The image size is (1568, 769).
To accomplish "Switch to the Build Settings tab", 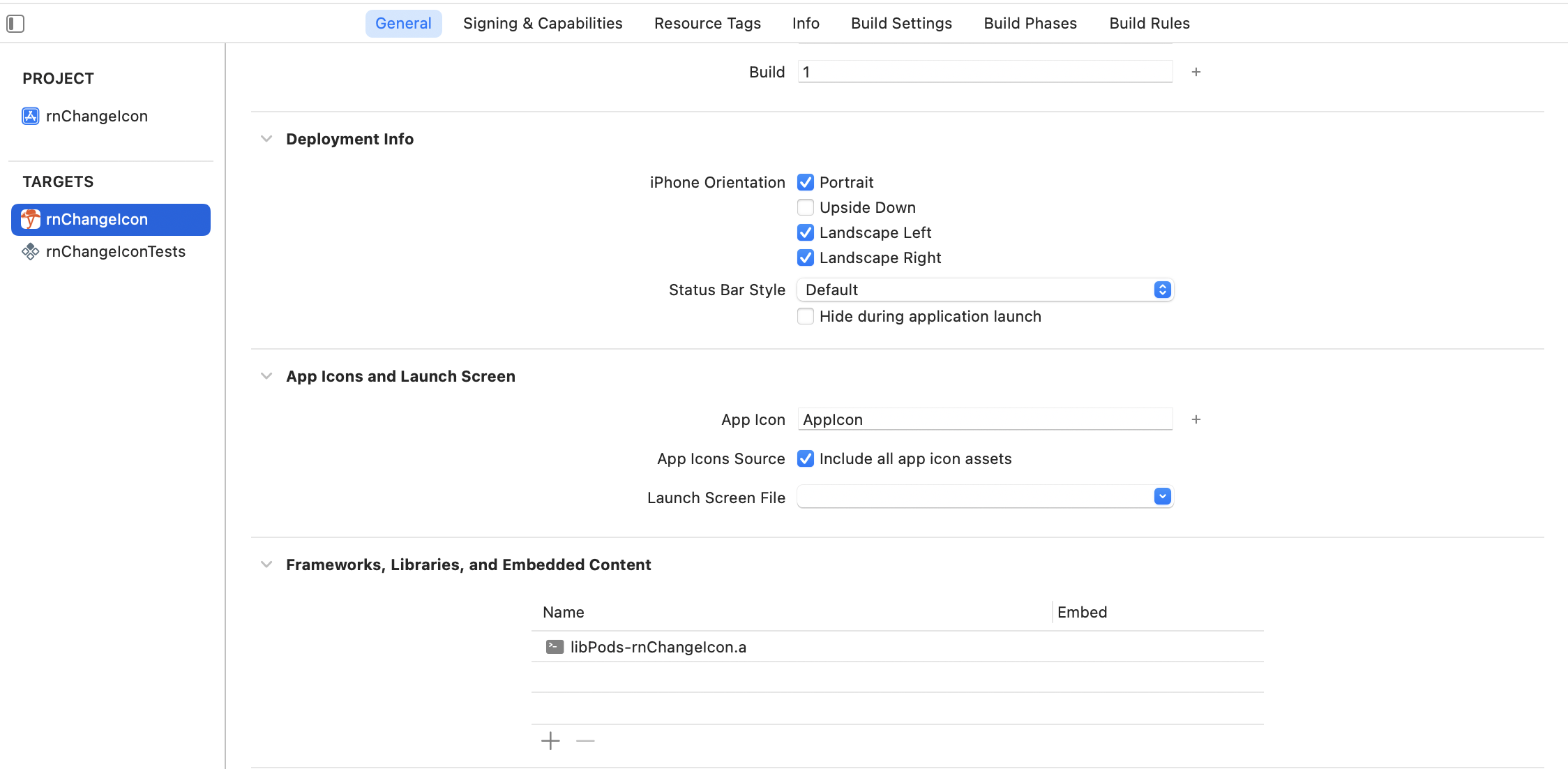I will click(901, 23).
